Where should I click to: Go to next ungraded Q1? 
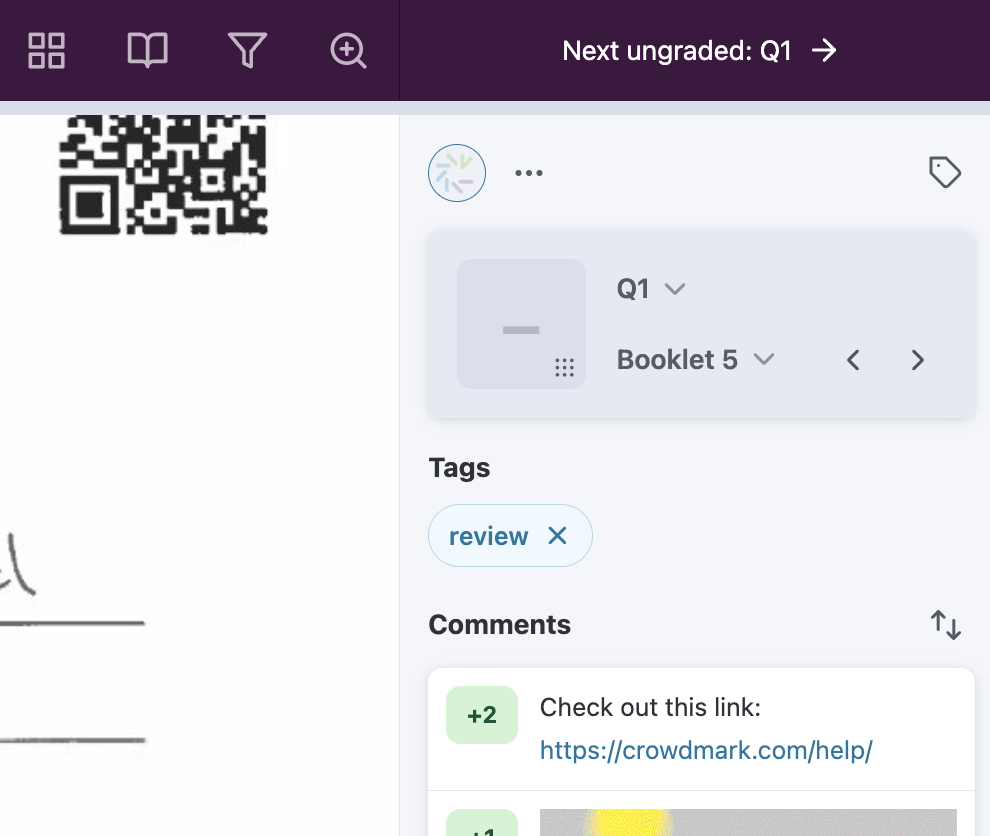click(699, 51)
